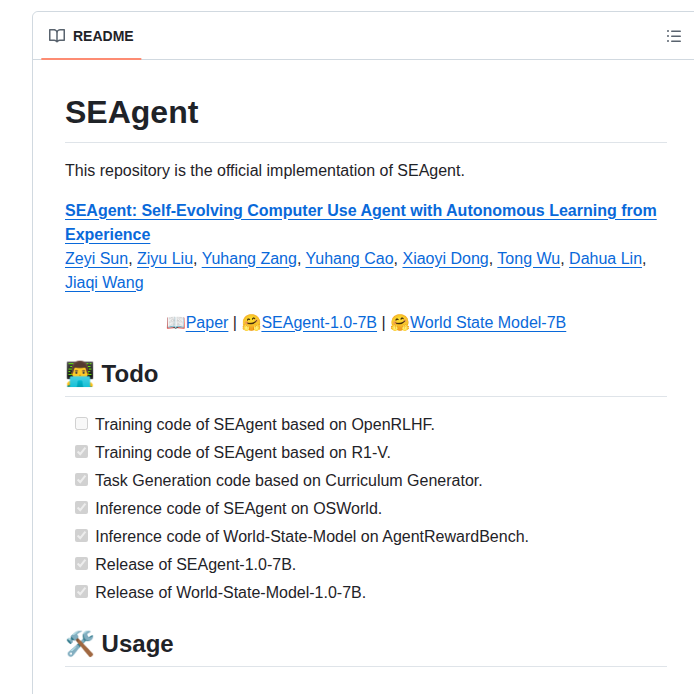
Task: Toggle the Task Generation code checkbox
Action: (81, 479)
